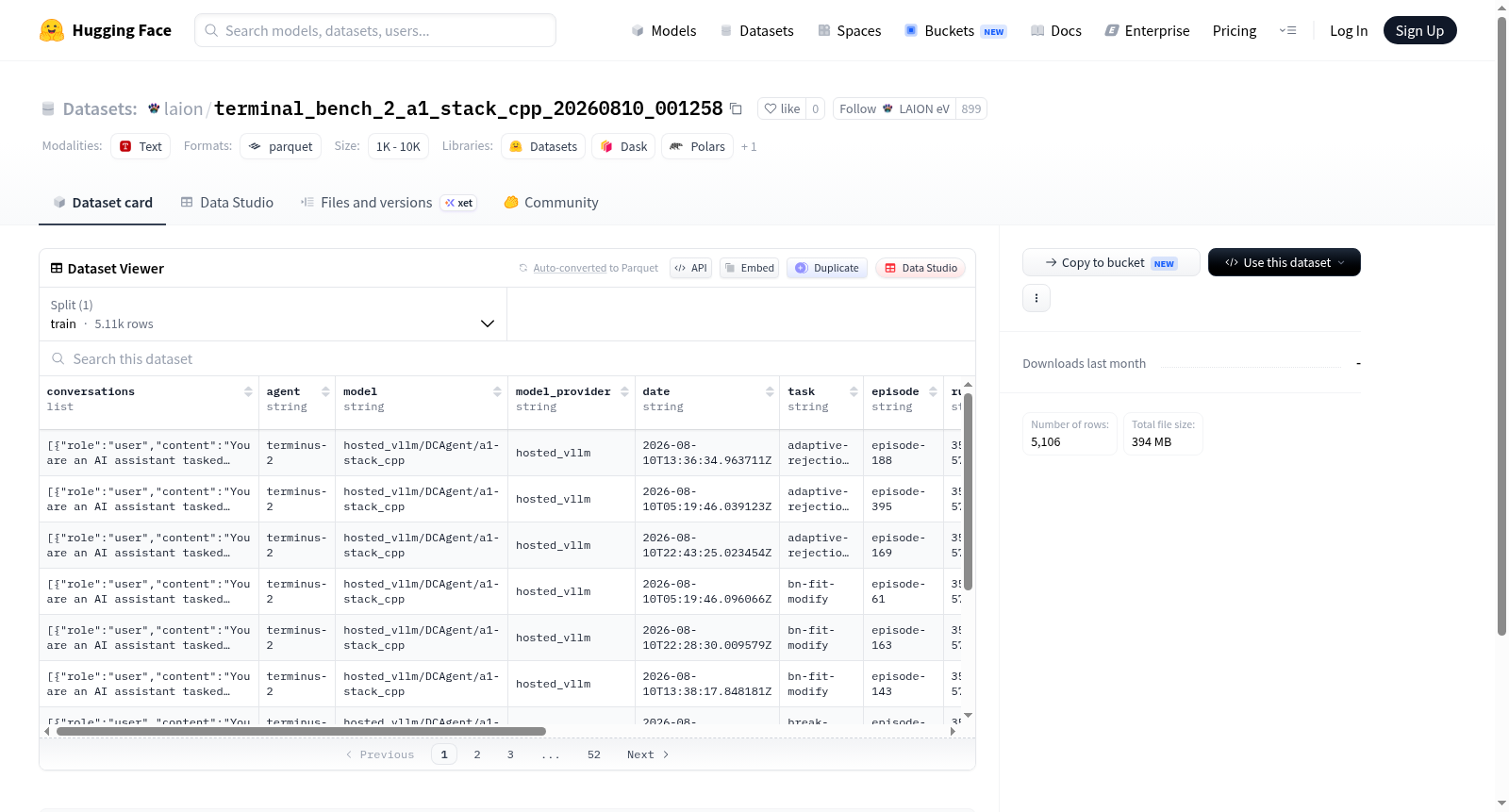This screenshot has height=812, width=1509.
Task: Sort the agent column
Action: (x=325, y=391)
